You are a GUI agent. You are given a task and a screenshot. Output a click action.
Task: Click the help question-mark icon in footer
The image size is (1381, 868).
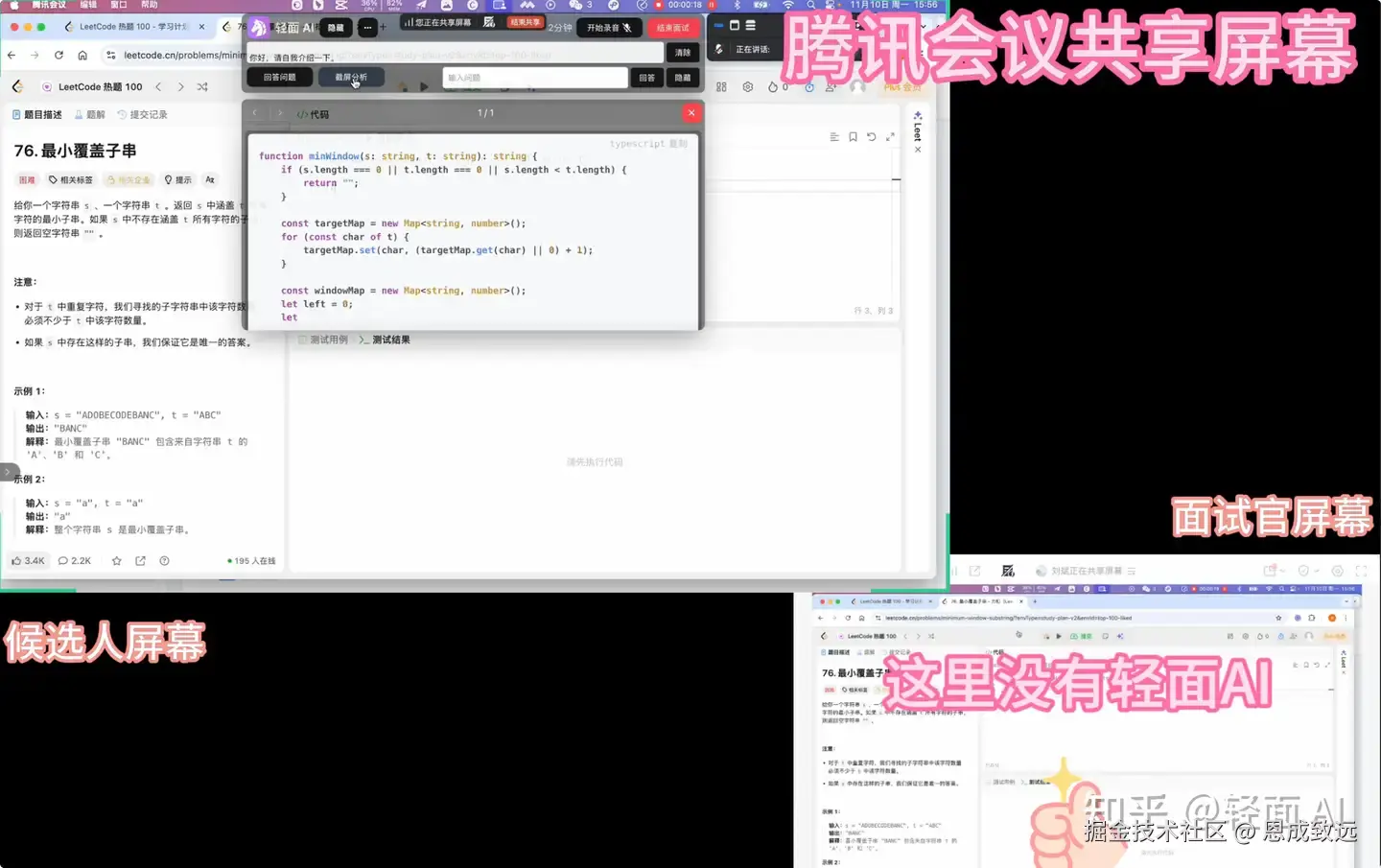164,560
